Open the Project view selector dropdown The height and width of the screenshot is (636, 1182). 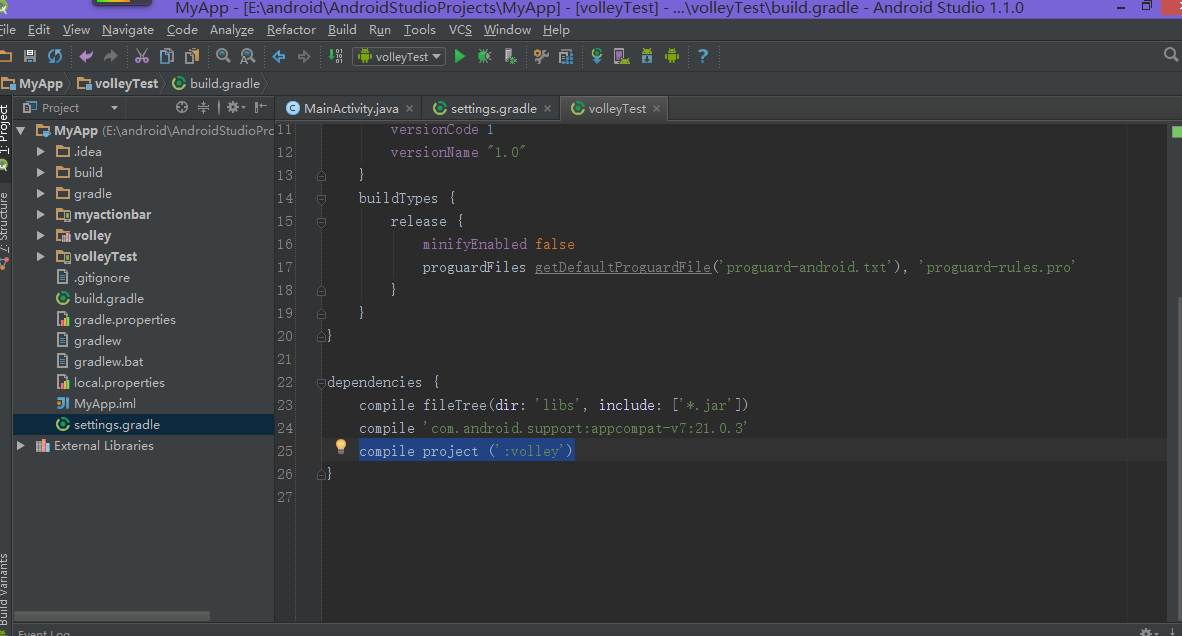(x=71, y=108)
